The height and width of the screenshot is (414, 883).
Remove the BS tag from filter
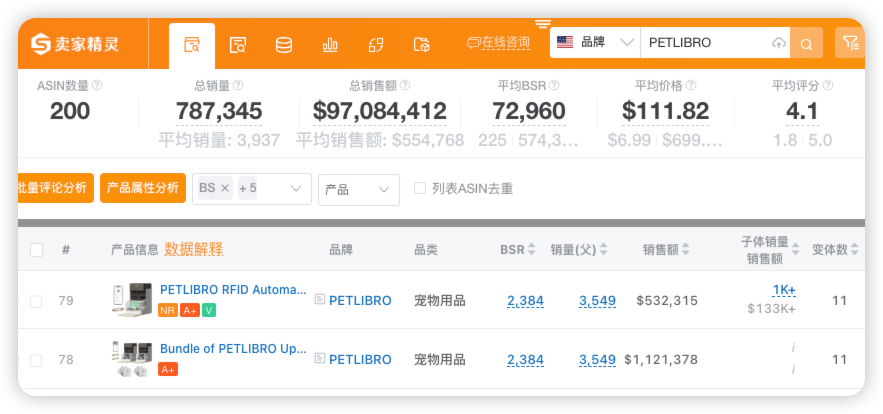(225, 188)
